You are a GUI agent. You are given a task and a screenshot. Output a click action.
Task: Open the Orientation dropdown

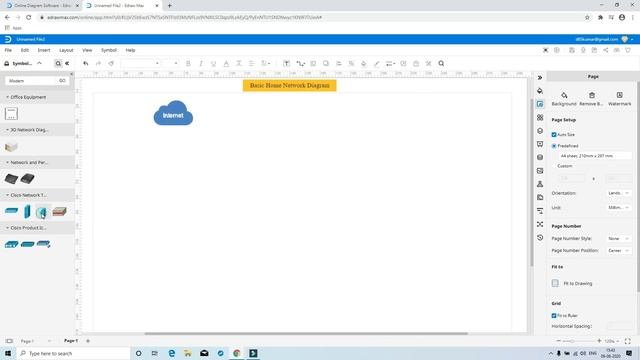tap(618, 193)
